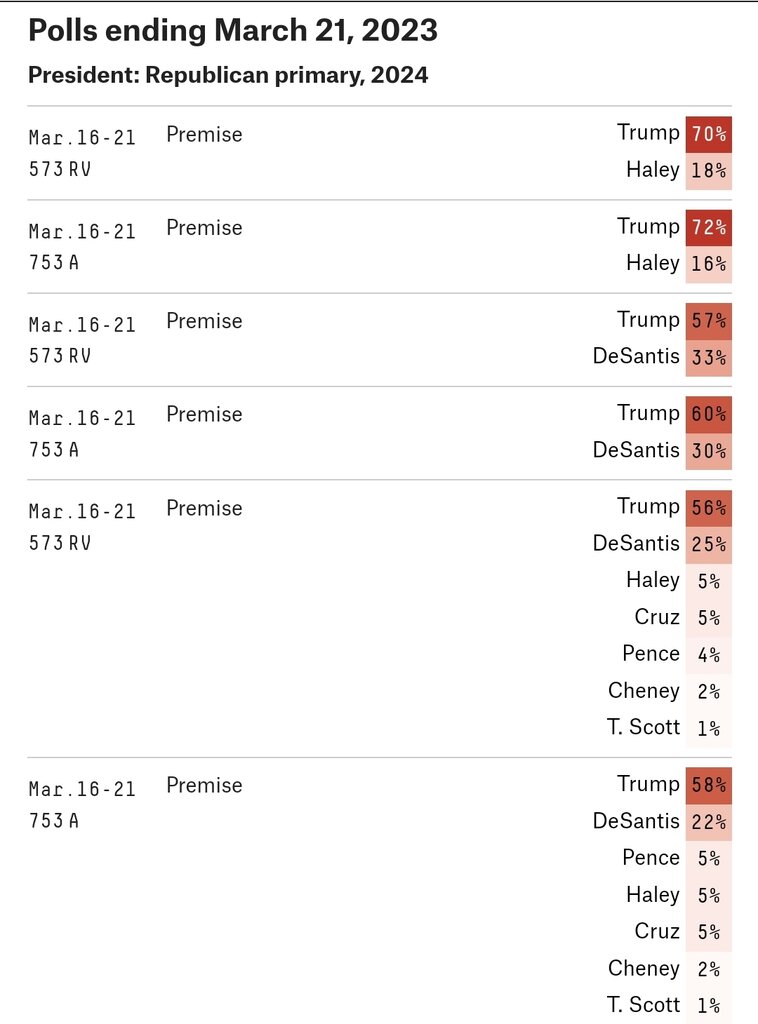This screenshot has height=1024, width=758.
Task: Click the Pence 4% result cell
Action: point(708,655)
